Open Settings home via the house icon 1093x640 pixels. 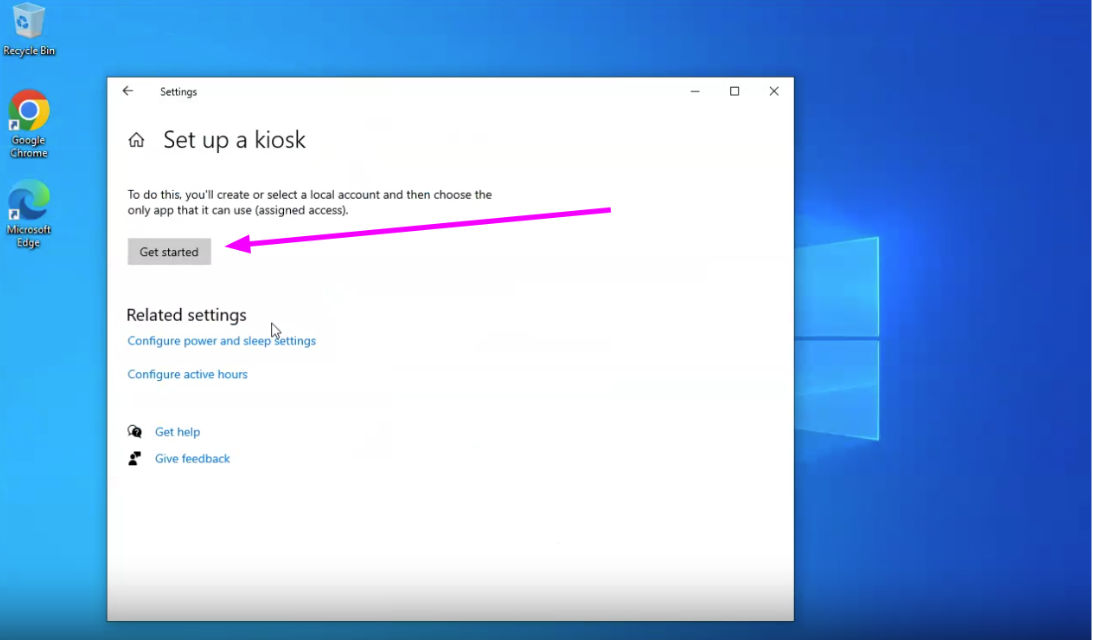pyautogui.click(x=136, y=140)
